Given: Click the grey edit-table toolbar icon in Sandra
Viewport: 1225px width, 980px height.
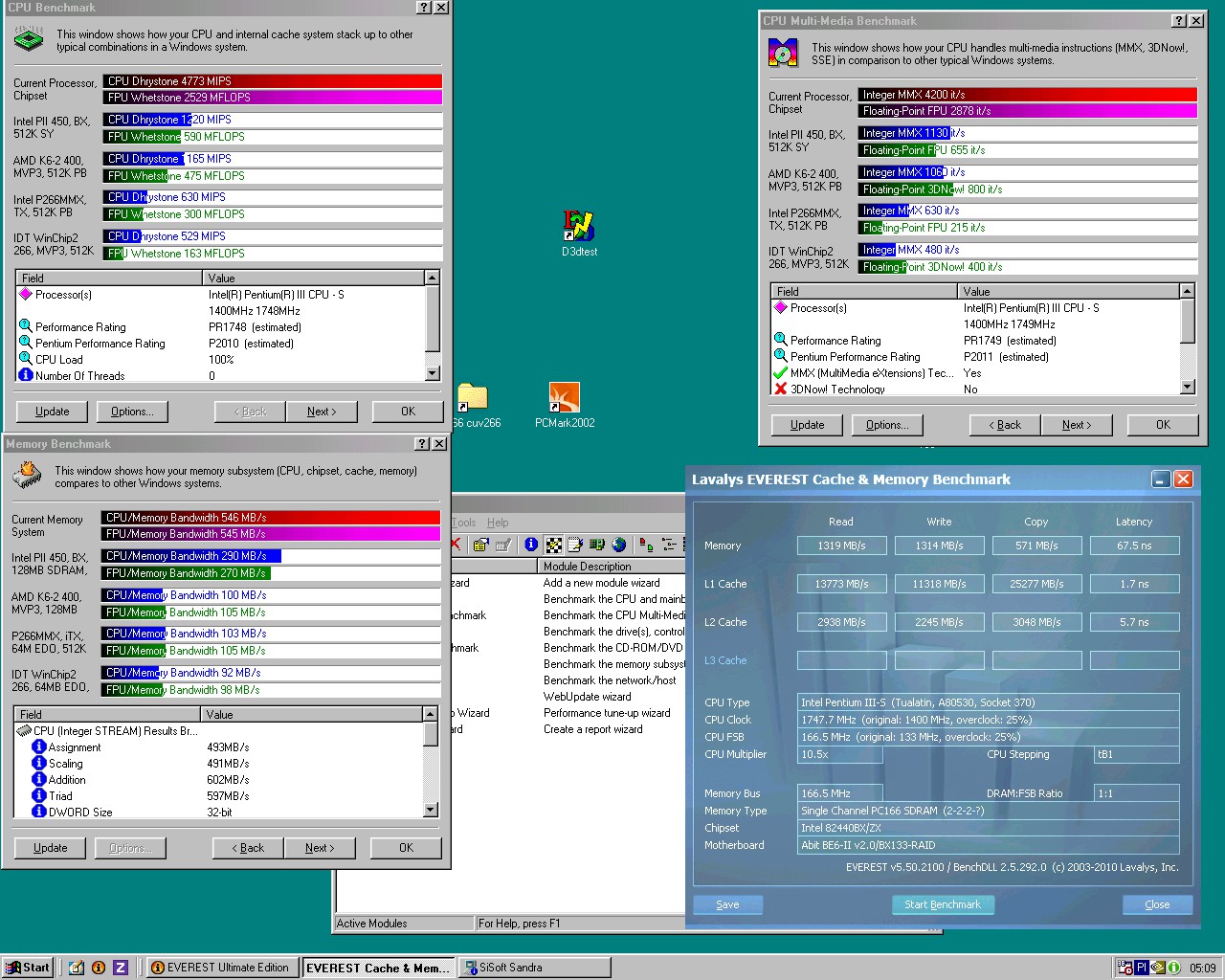Looking at the screenshot, I should [503, 545].
